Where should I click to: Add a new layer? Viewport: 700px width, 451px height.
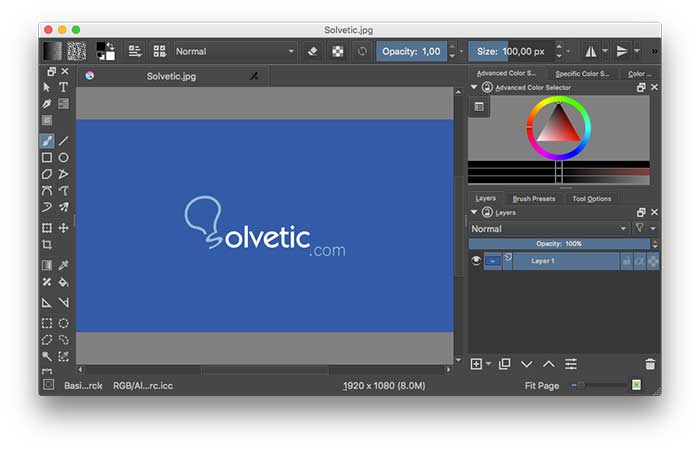click(x=476, y=364)
